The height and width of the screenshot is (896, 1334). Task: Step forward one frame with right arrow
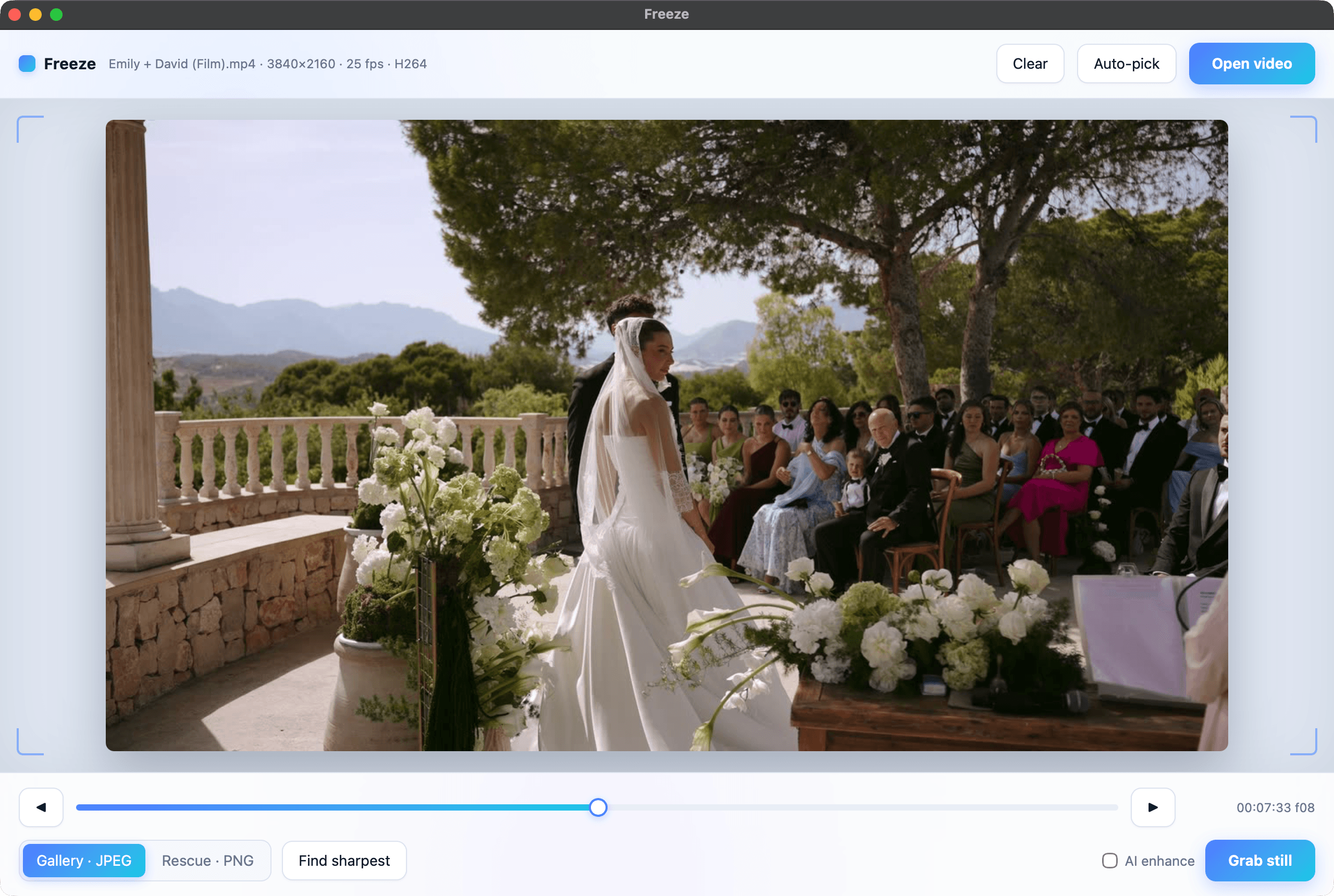[x=1153, y=807]
